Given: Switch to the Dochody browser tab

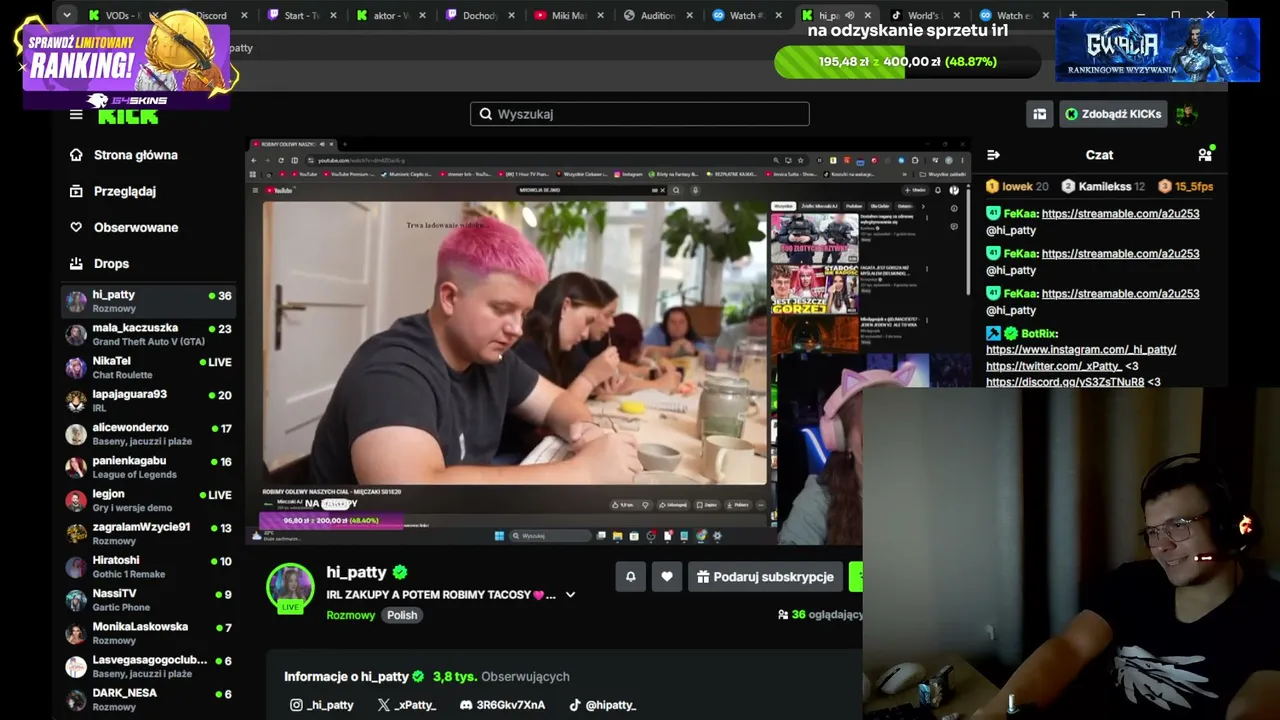Looking at the screenshot, I should tap(480, 15).
